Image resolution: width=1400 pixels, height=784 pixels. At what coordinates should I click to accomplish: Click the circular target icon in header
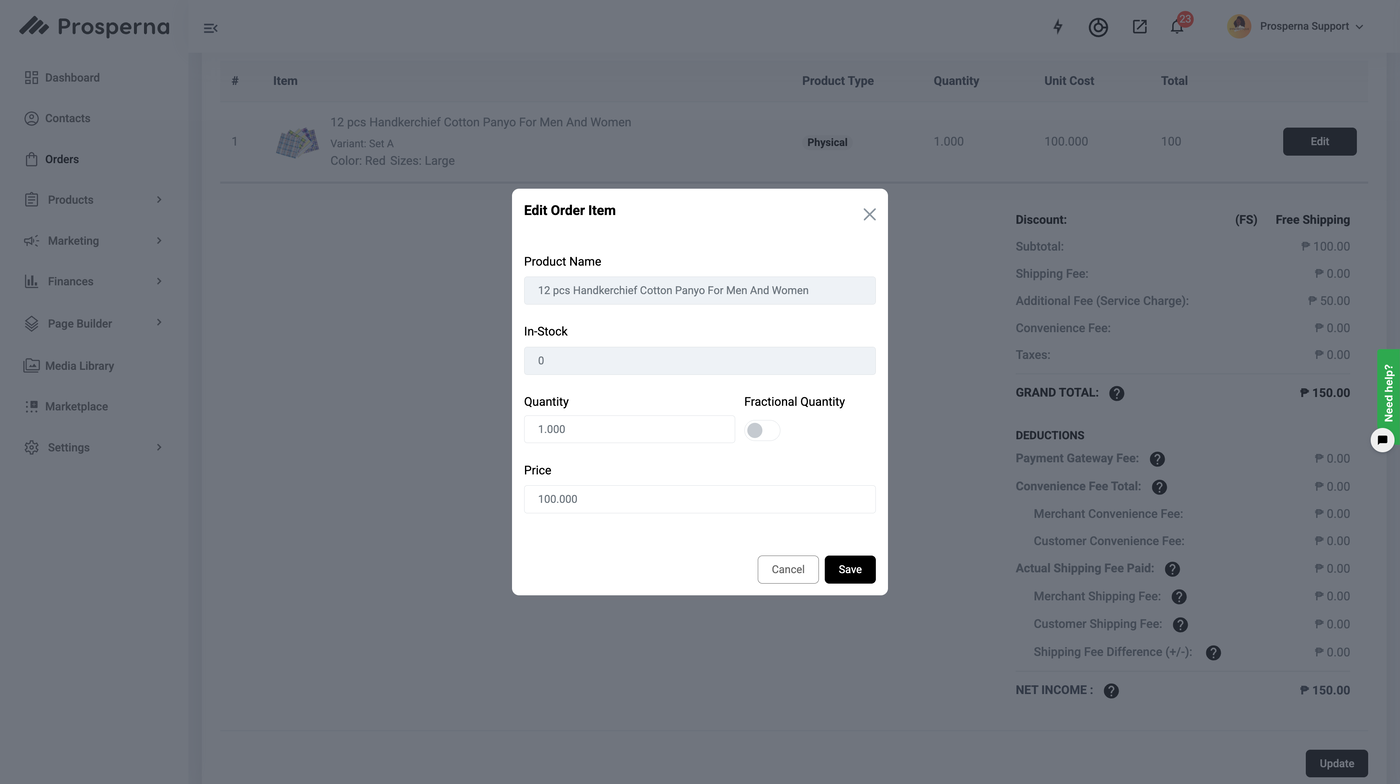point(1098,27)
